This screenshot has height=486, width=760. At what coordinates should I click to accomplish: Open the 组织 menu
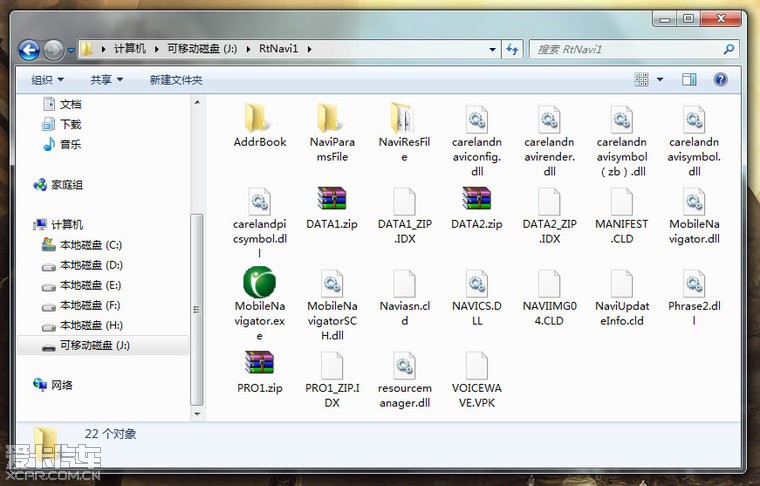pos(47,79)
